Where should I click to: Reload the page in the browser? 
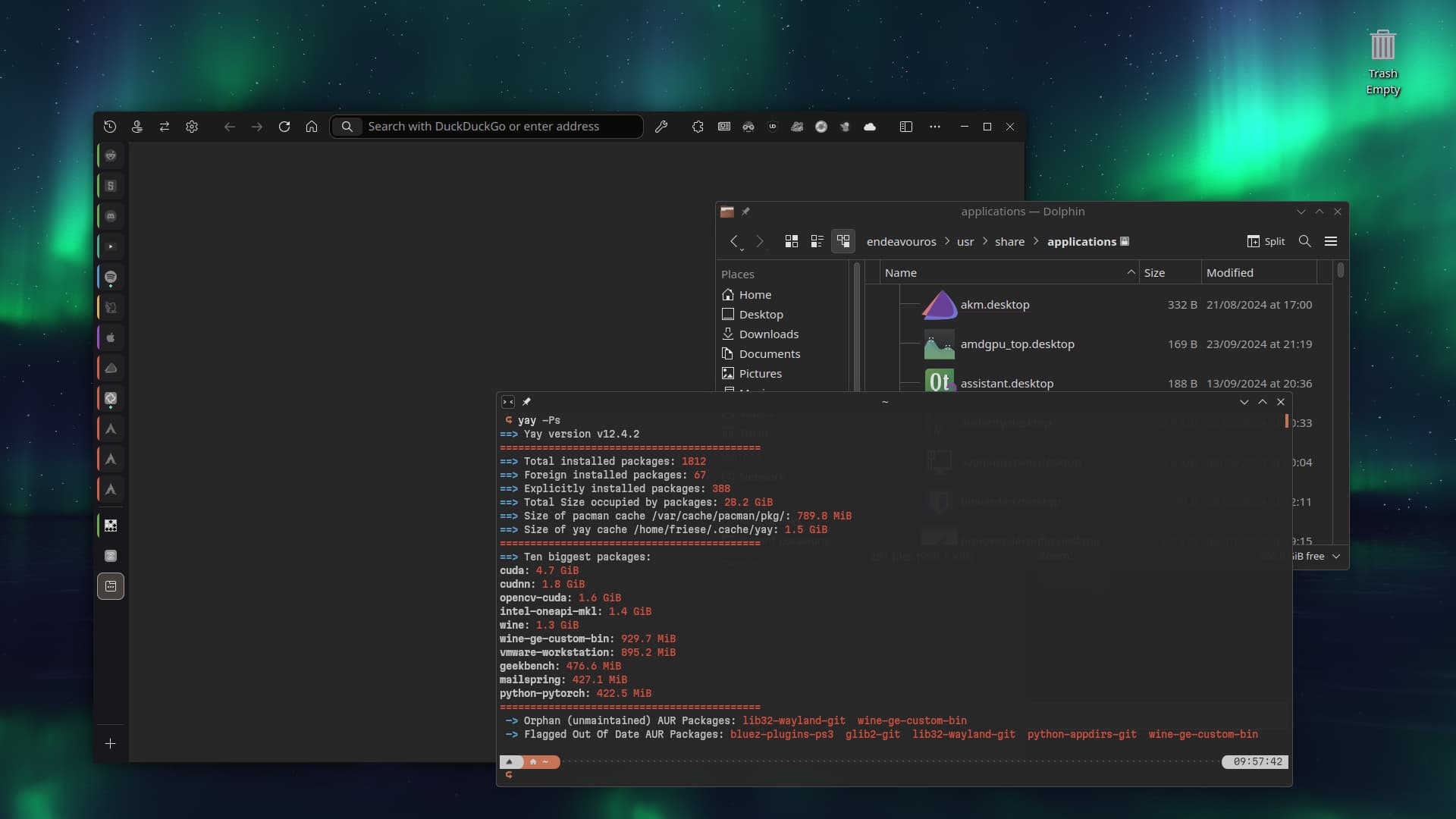point(284,127)
